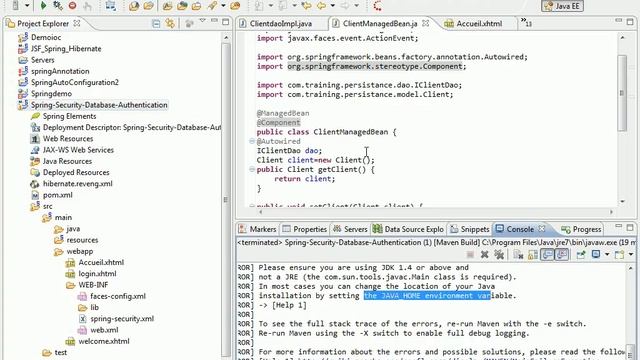Click the debug gear icon in toolbar
This screenshot has width=640, height=360.
click(x=58, y=5)
